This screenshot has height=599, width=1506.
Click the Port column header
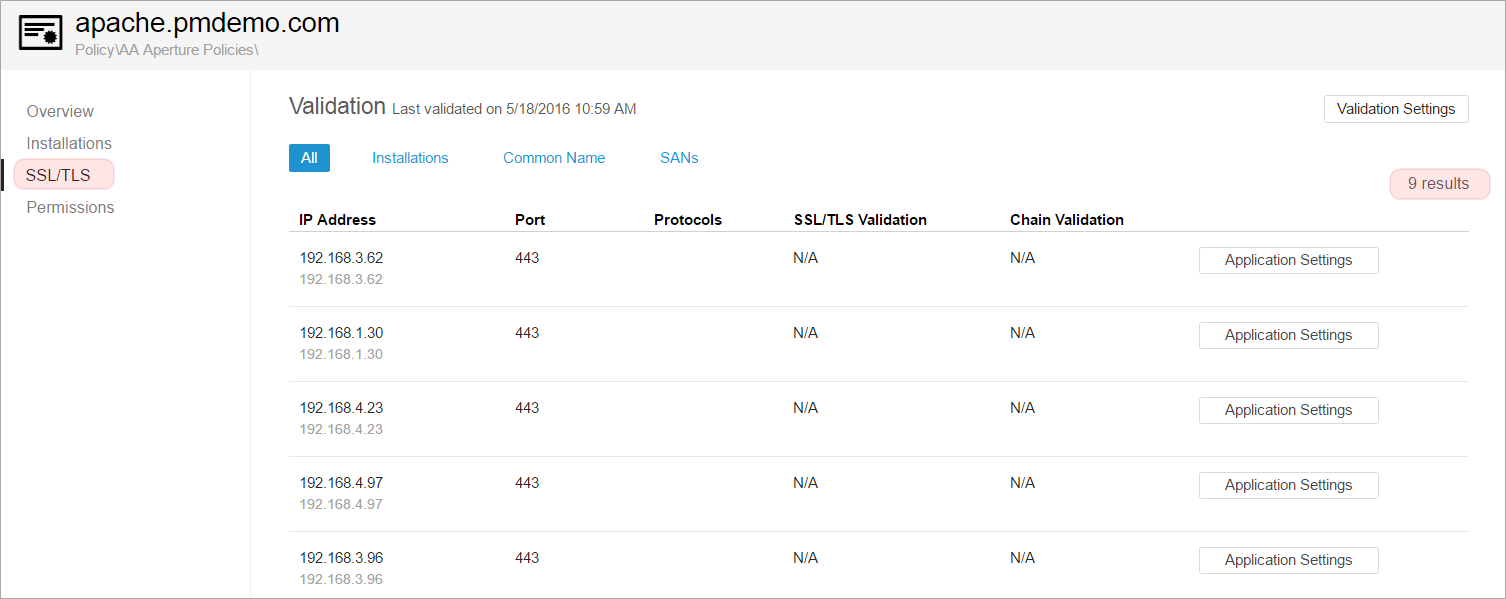pyautogui.click(x=530, y=220)
